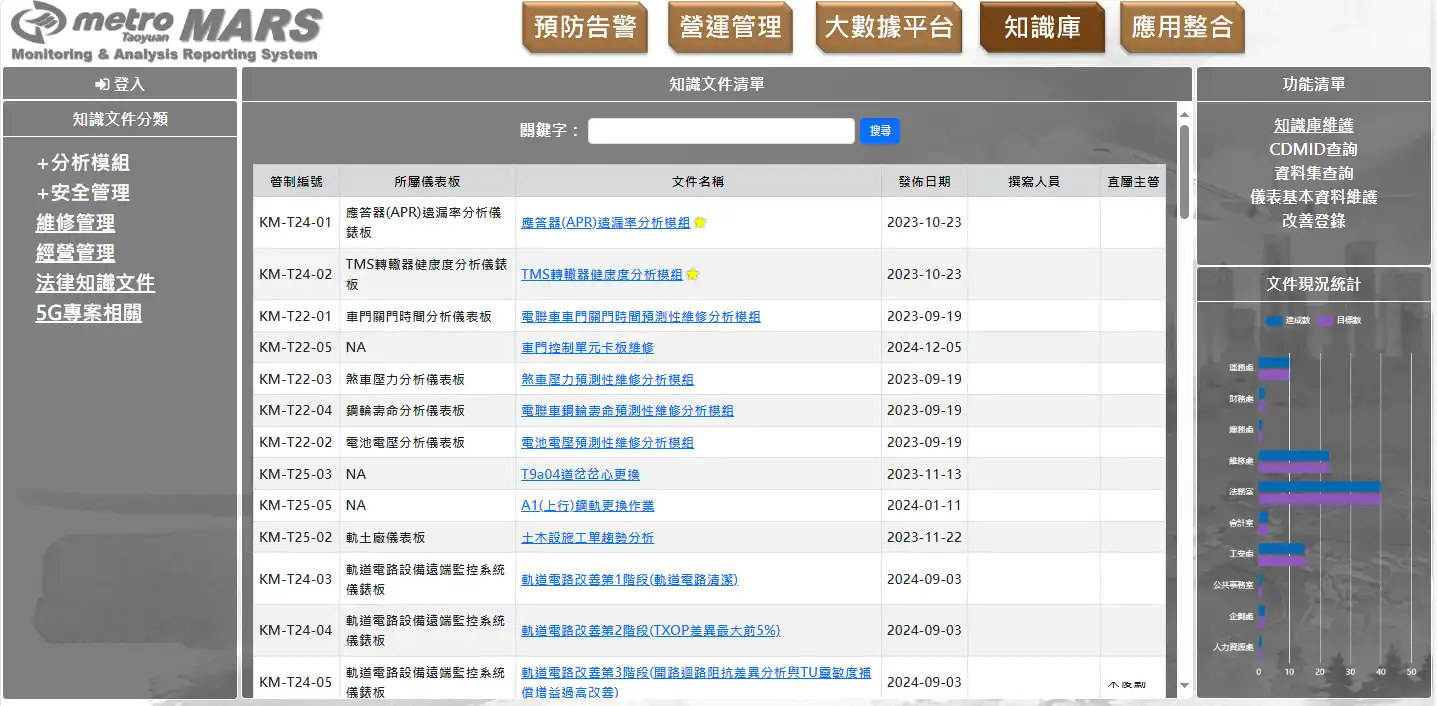Focus the 關鍵字 keyword input field

tap(721, 131)
